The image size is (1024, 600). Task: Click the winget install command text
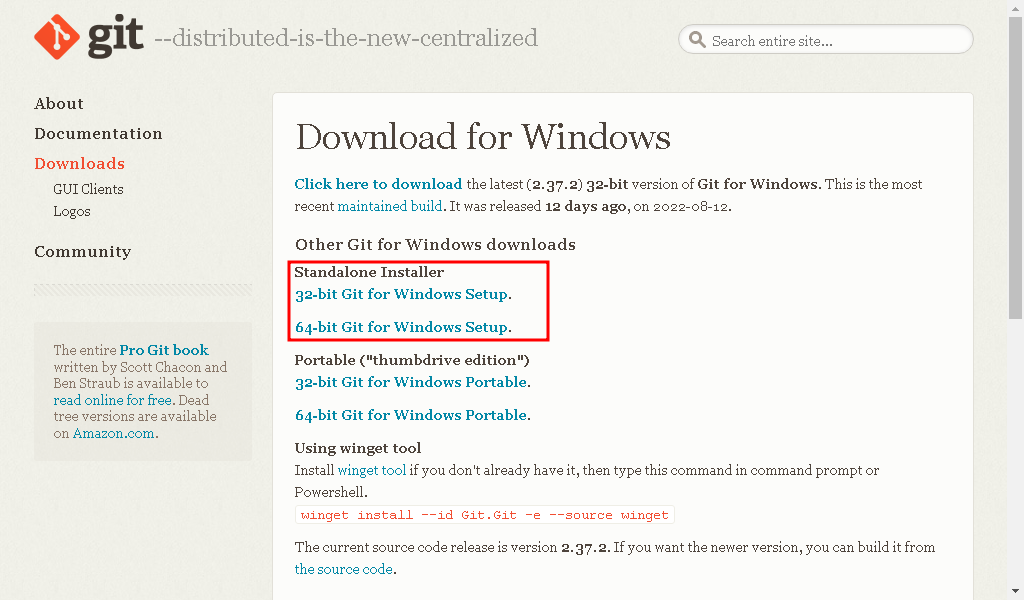(x=485, y=515)
